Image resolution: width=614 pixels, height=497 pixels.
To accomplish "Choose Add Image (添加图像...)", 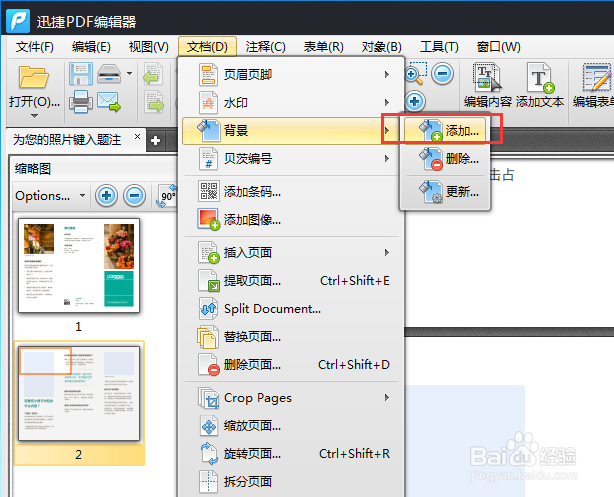I will [291, 220].
